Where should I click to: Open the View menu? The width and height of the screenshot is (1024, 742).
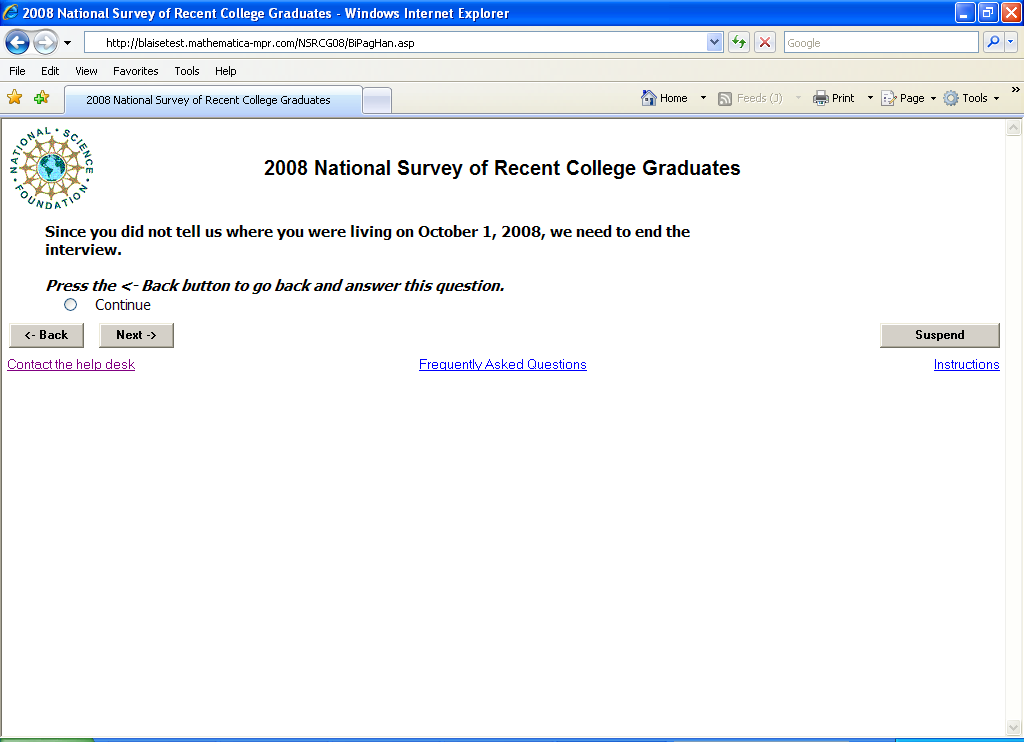86,71
